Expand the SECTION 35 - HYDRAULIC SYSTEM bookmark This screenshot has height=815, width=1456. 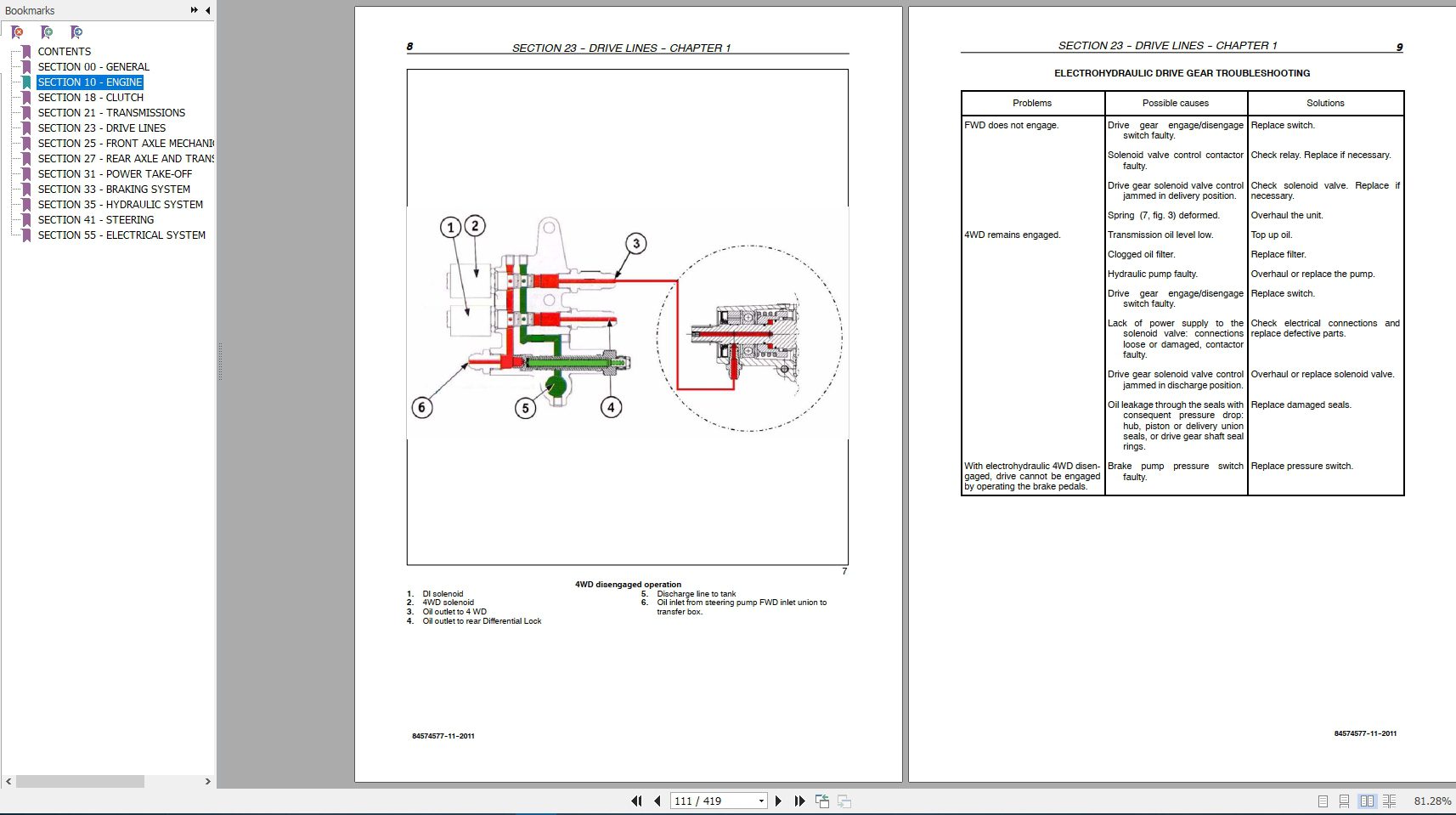click(x=122, y=204)
